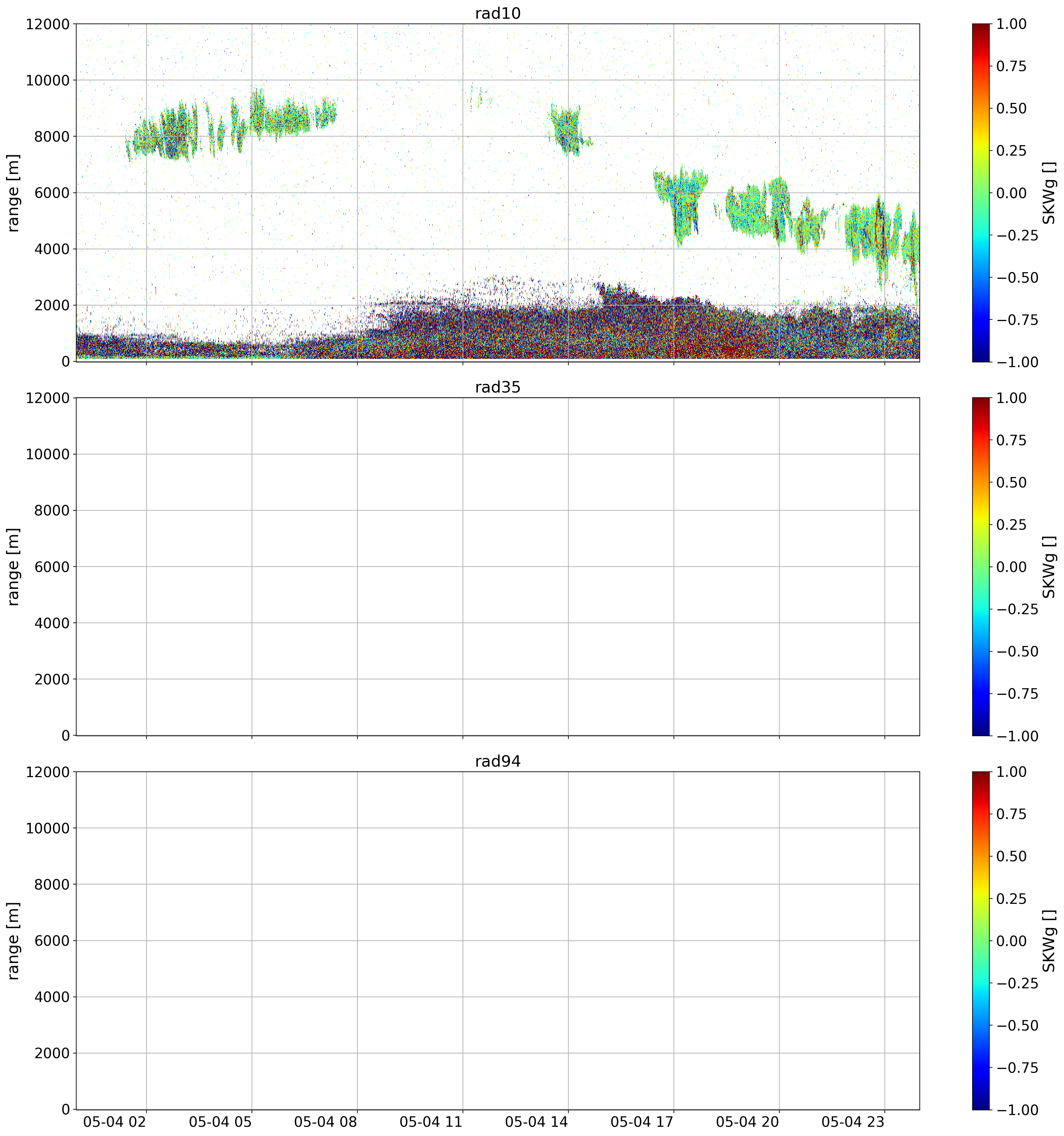Click the "−1.00" tick on rad35 colorbar
Screen dimensions: 1064x1136
pyautogui.click(x=1017, y=736)
